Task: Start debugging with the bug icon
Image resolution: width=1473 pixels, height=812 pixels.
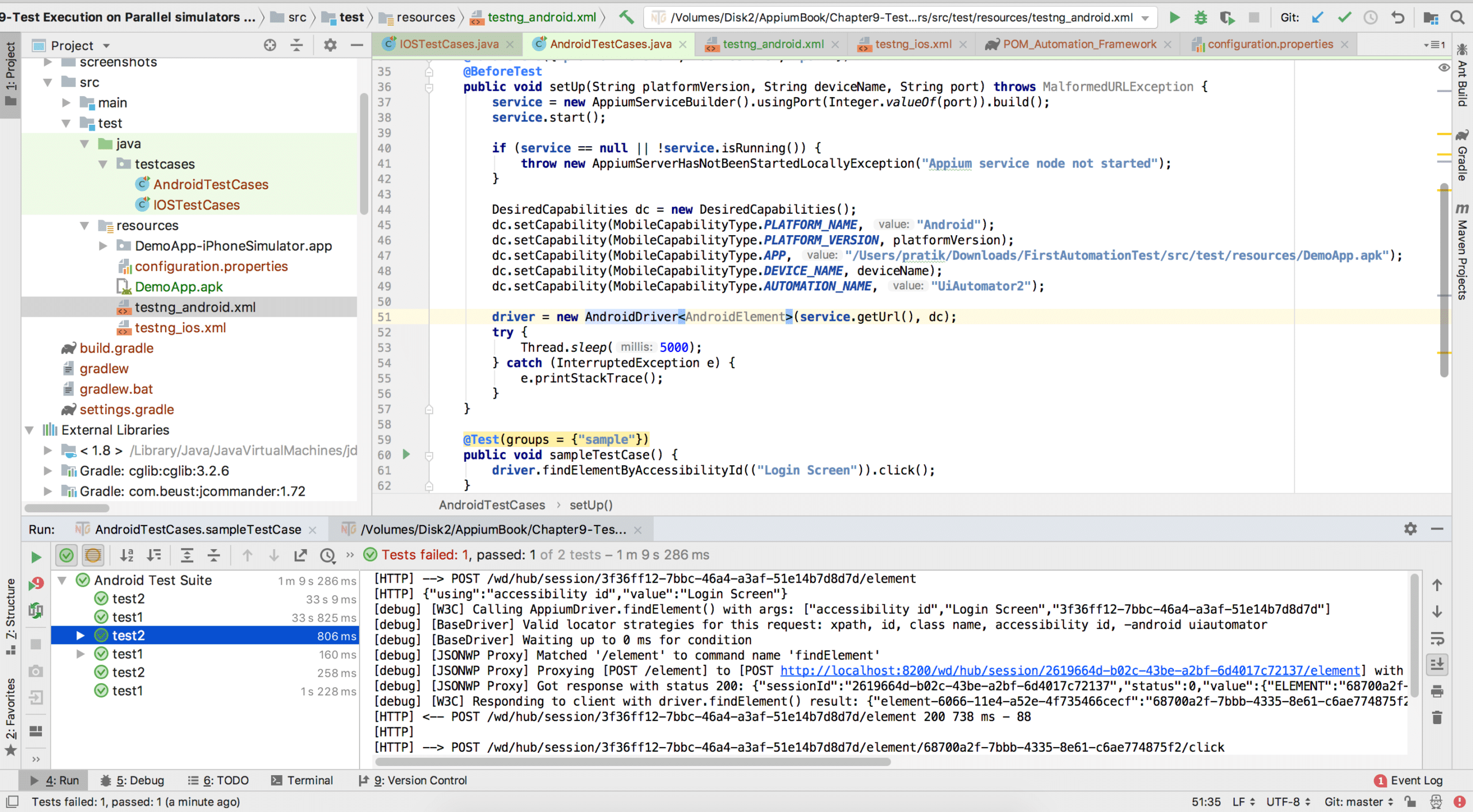Action: click(1201, 17)
